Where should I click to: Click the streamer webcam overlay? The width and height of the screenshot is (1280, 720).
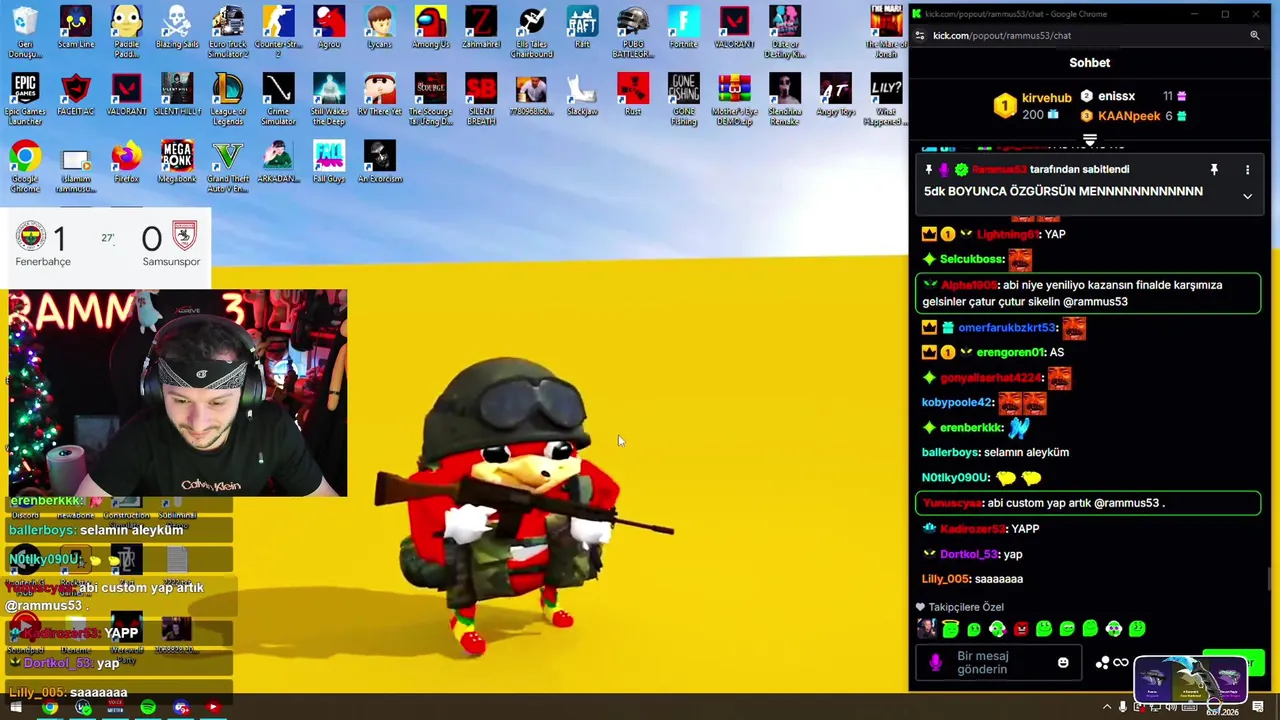tap(177, 393)
